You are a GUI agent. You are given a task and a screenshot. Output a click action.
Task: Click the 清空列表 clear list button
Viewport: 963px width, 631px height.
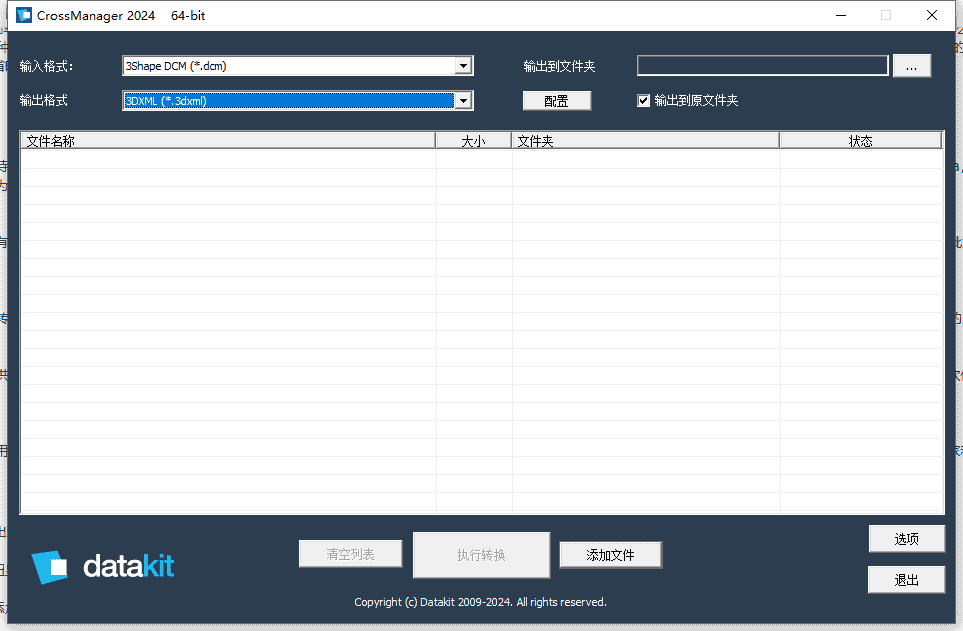350,553
